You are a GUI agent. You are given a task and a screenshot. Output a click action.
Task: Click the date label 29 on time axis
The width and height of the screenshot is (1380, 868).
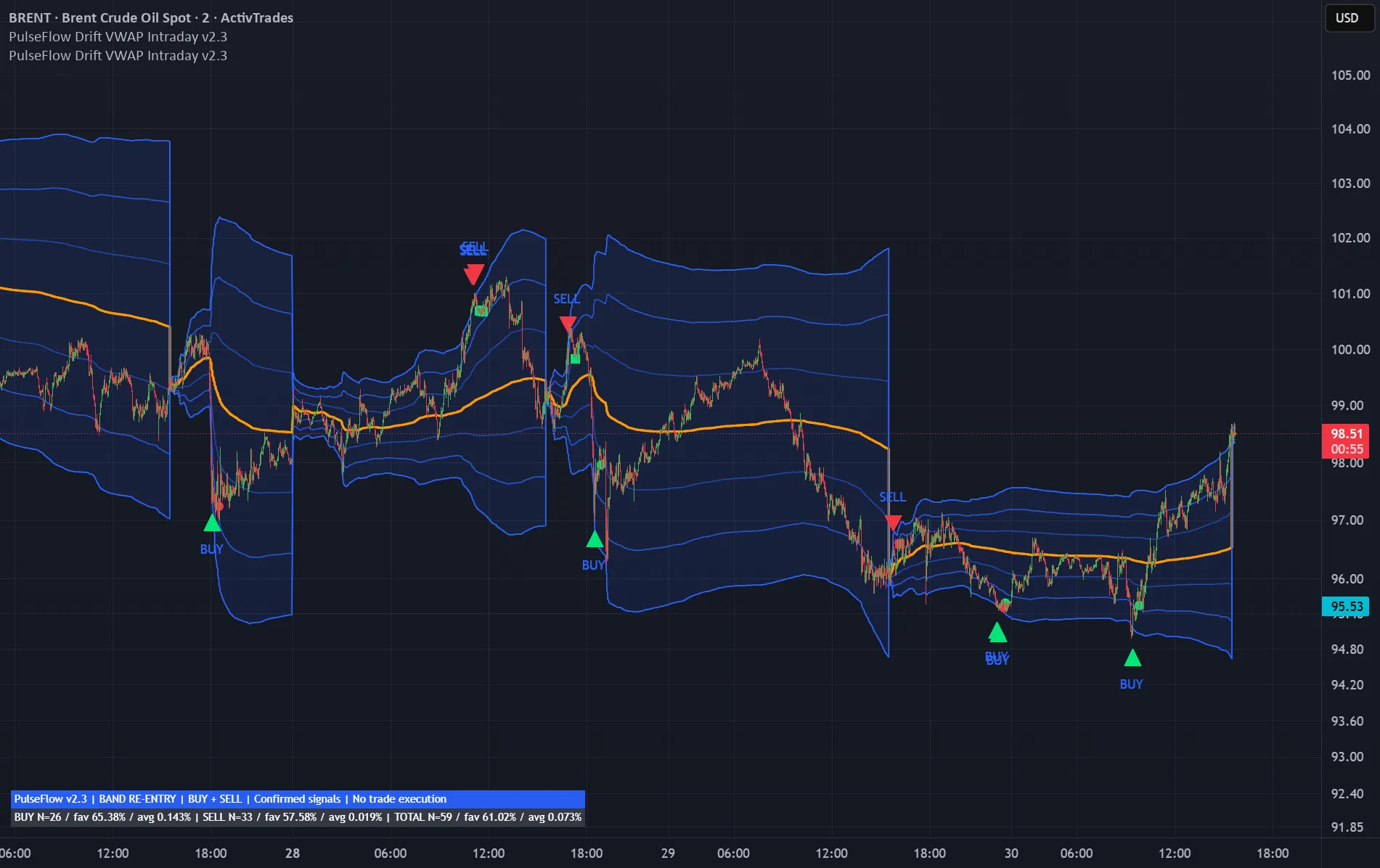coord(668,853)
